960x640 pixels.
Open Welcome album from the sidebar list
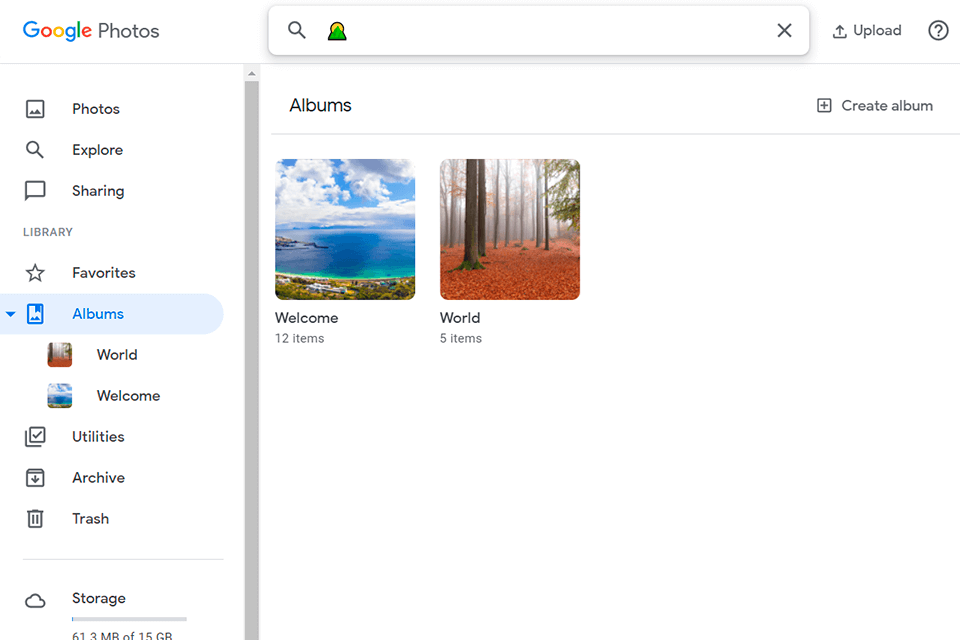tap(129, 396)
